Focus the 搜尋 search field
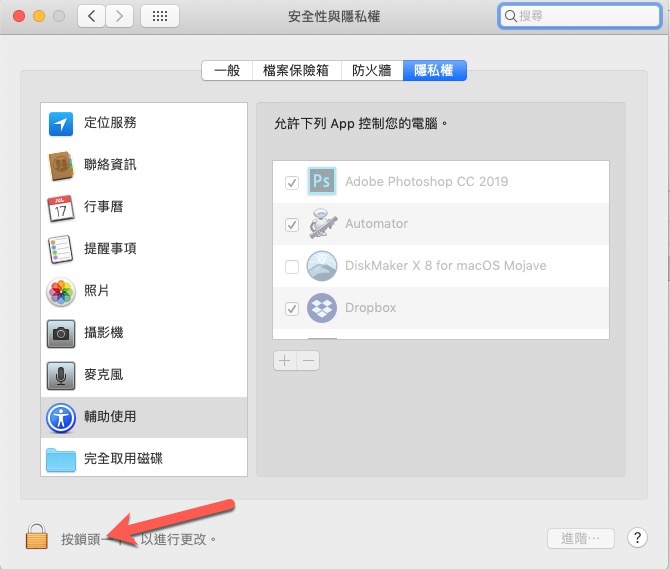 click(x=580, y=16)
